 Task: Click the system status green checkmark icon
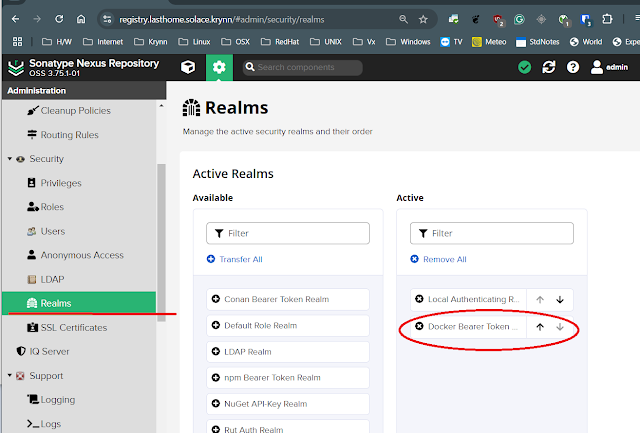point(524,67)
